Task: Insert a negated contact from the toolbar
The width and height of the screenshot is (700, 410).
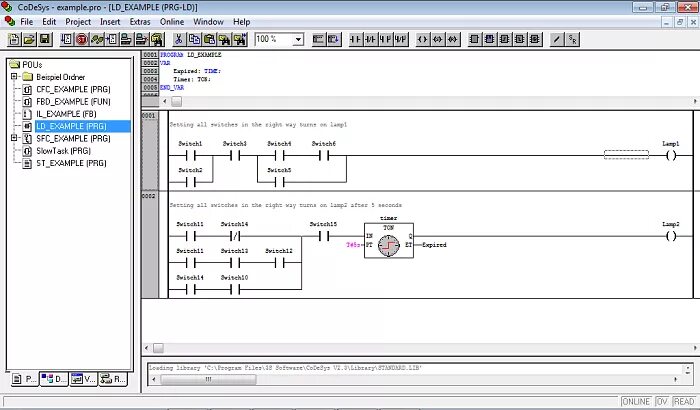Action: coord(371,39)
